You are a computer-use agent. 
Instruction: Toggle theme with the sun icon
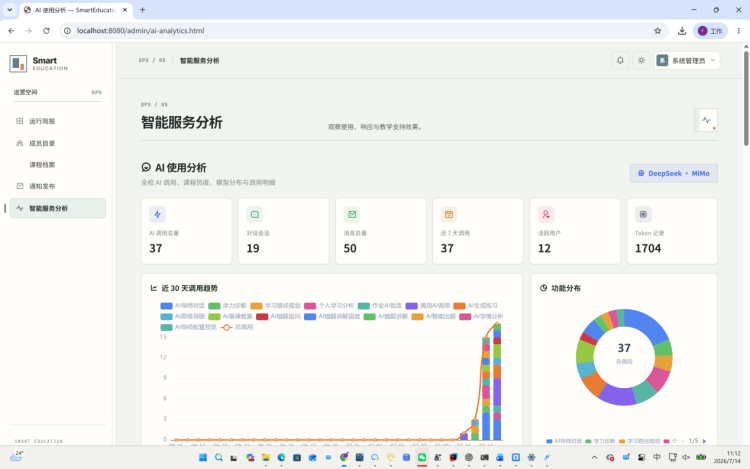641,61
